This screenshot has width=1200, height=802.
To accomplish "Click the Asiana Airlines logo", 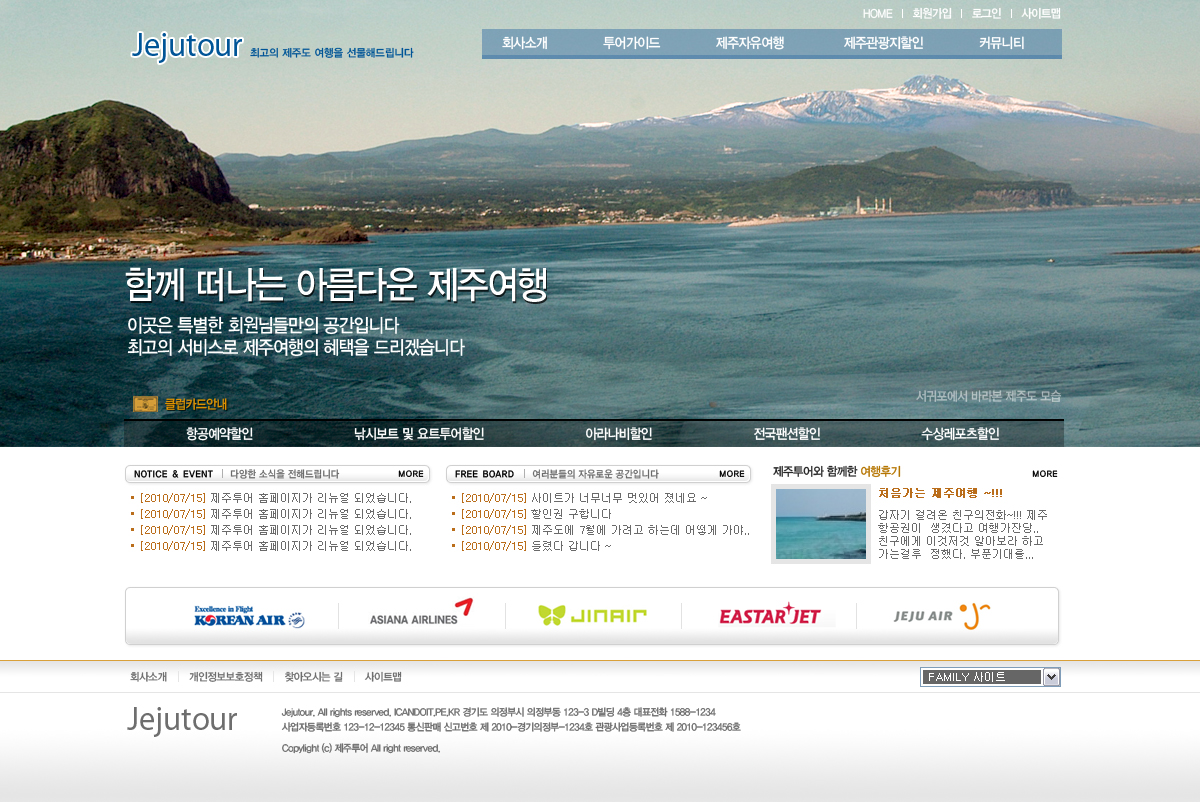I will tap(420, 614).
